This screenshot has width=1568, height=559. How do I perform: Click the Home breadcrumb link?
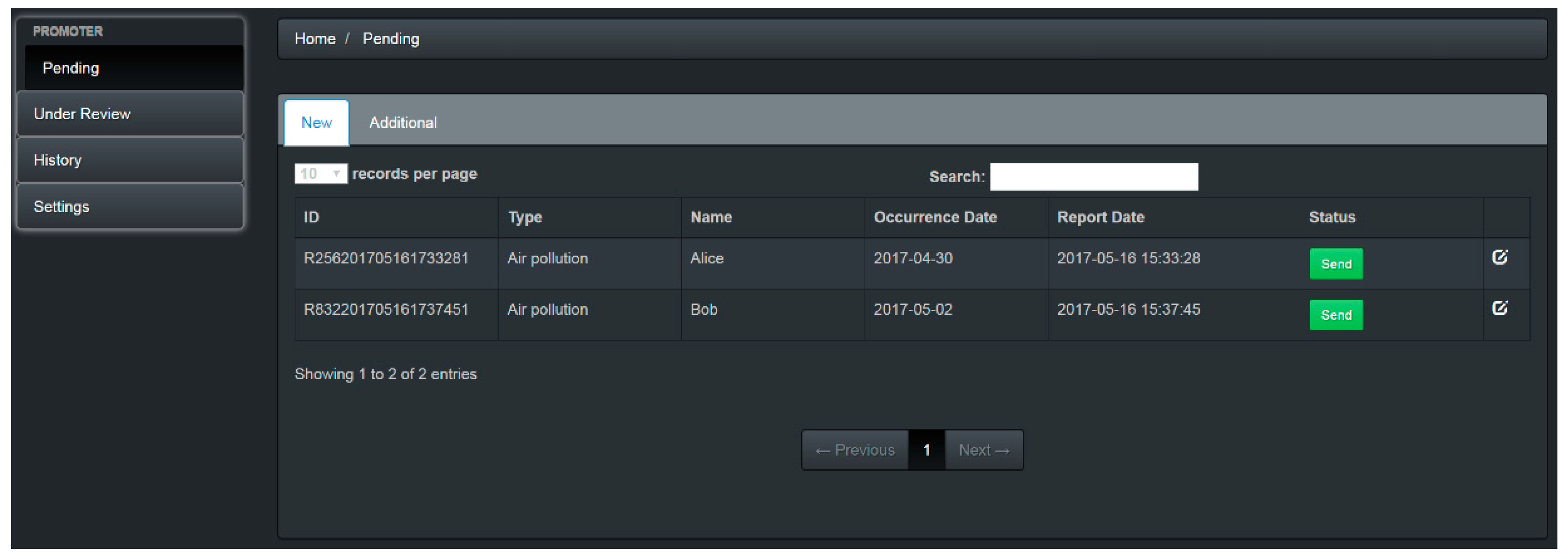(315, 39)
